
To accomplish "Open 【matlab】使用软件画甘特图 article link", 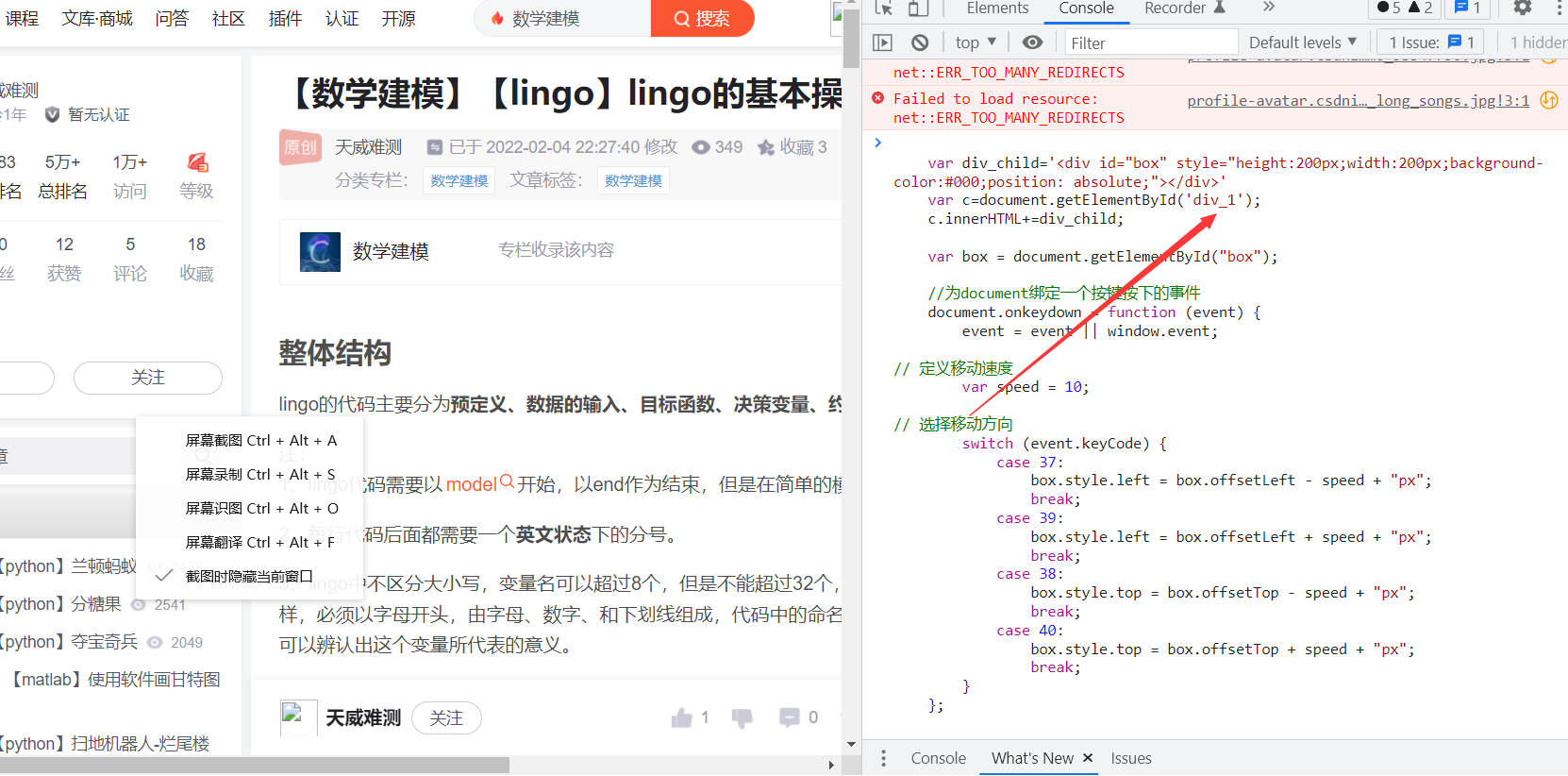I will click(x=115, y=680).
